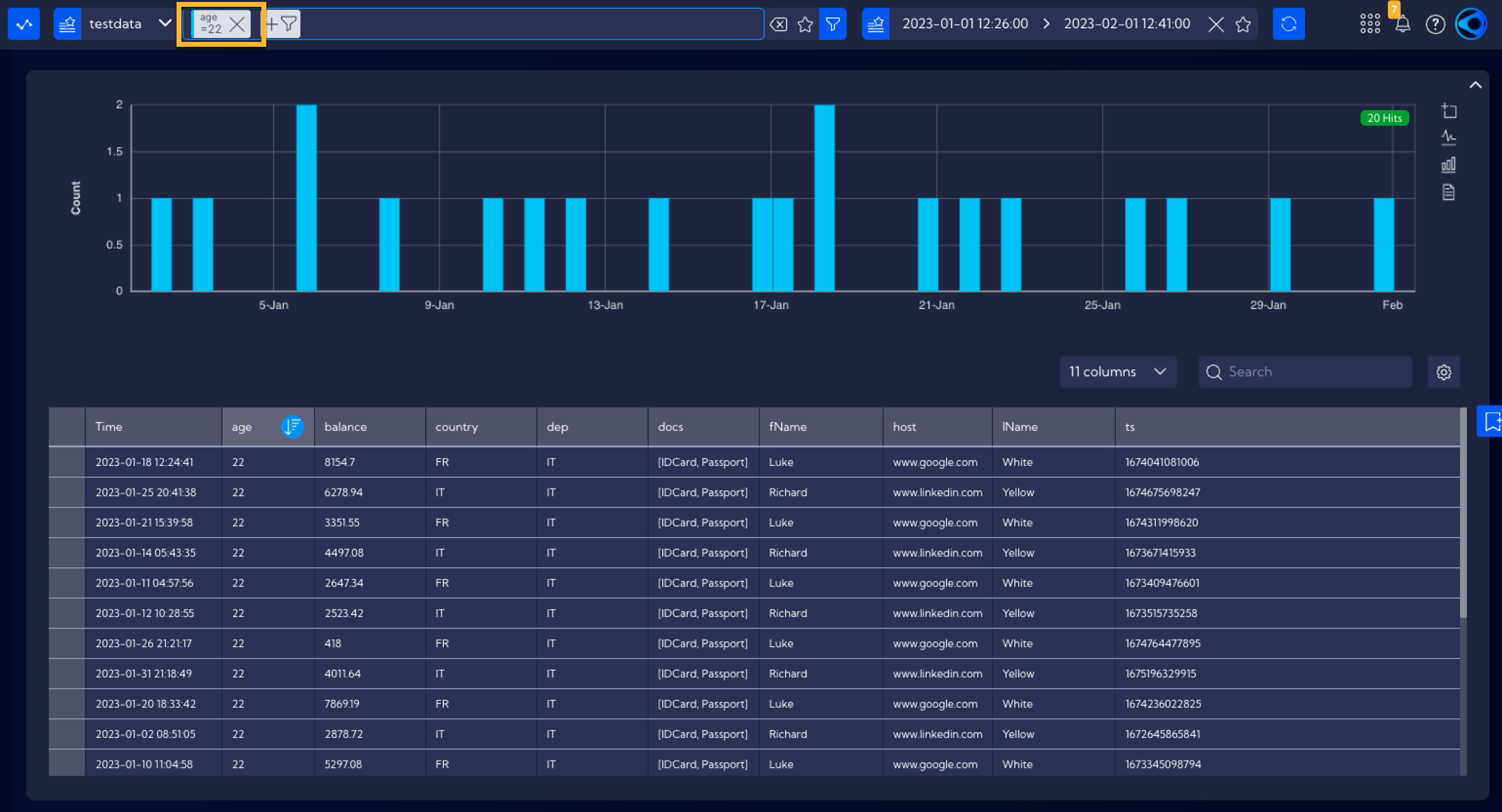Click the time range preset icon
This screenshot has height=812, width=1502.
[876, 24]
